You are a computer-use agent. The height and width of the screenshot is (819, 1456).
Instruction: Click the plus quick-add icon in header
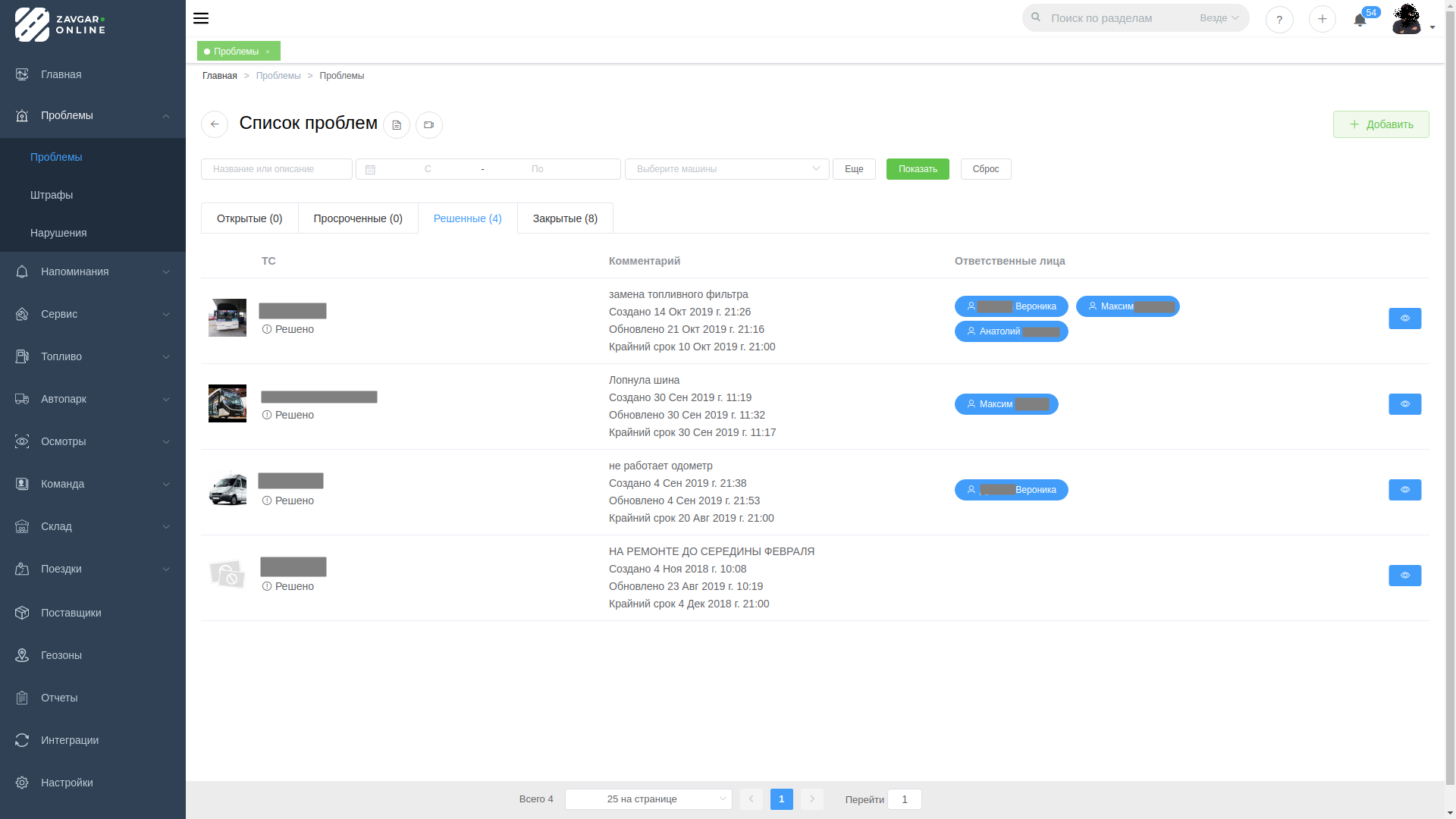pos(1322,19)
